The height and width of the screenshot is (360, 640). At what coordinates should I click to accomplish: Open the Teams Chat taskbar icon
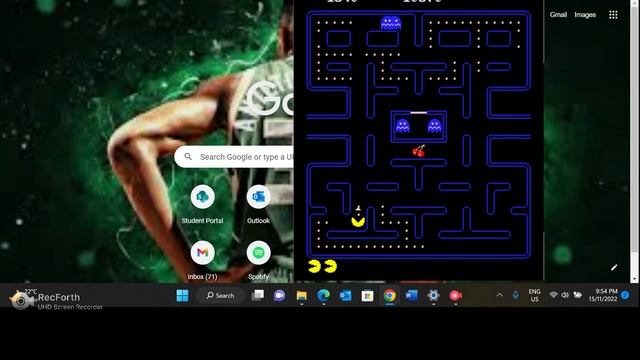279,295
